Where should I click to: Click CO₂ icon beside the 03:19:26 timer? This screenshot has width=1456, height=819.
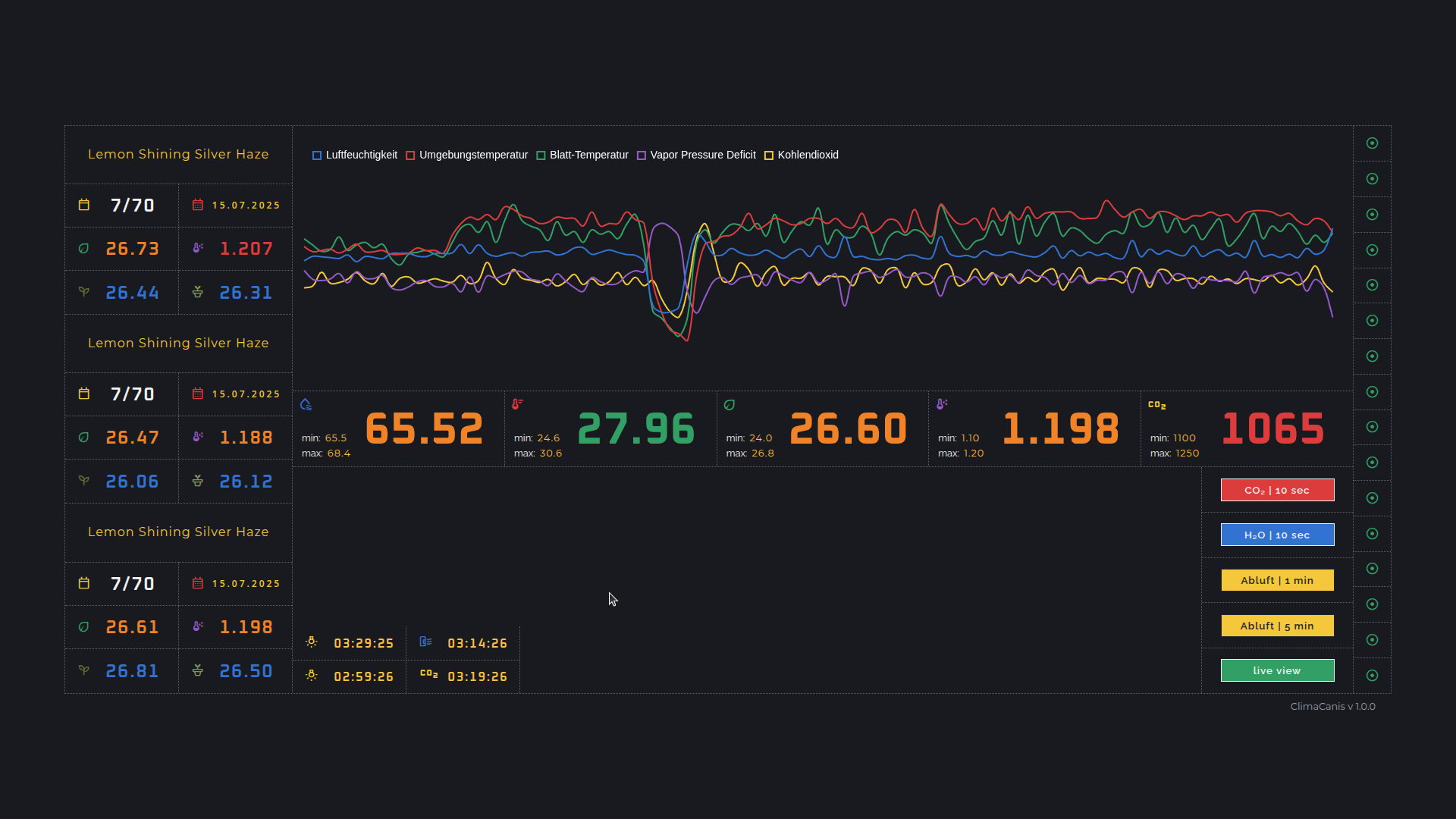(x=428, y=674)
